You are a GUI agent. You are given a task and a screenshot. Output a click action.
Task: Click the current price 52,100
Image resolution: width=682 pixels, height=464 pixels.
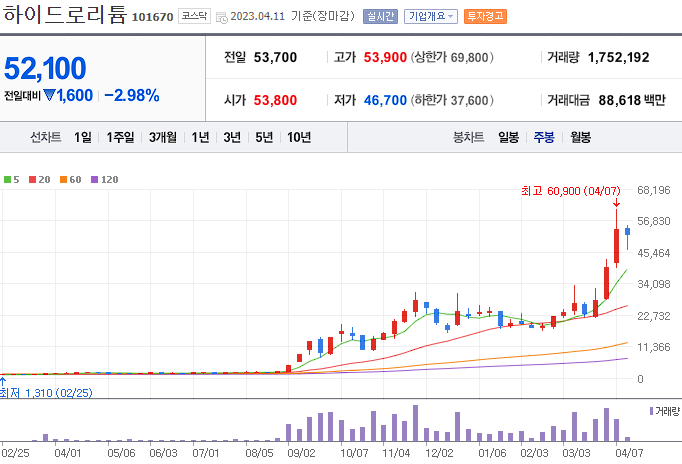click(x=45, y=69)
